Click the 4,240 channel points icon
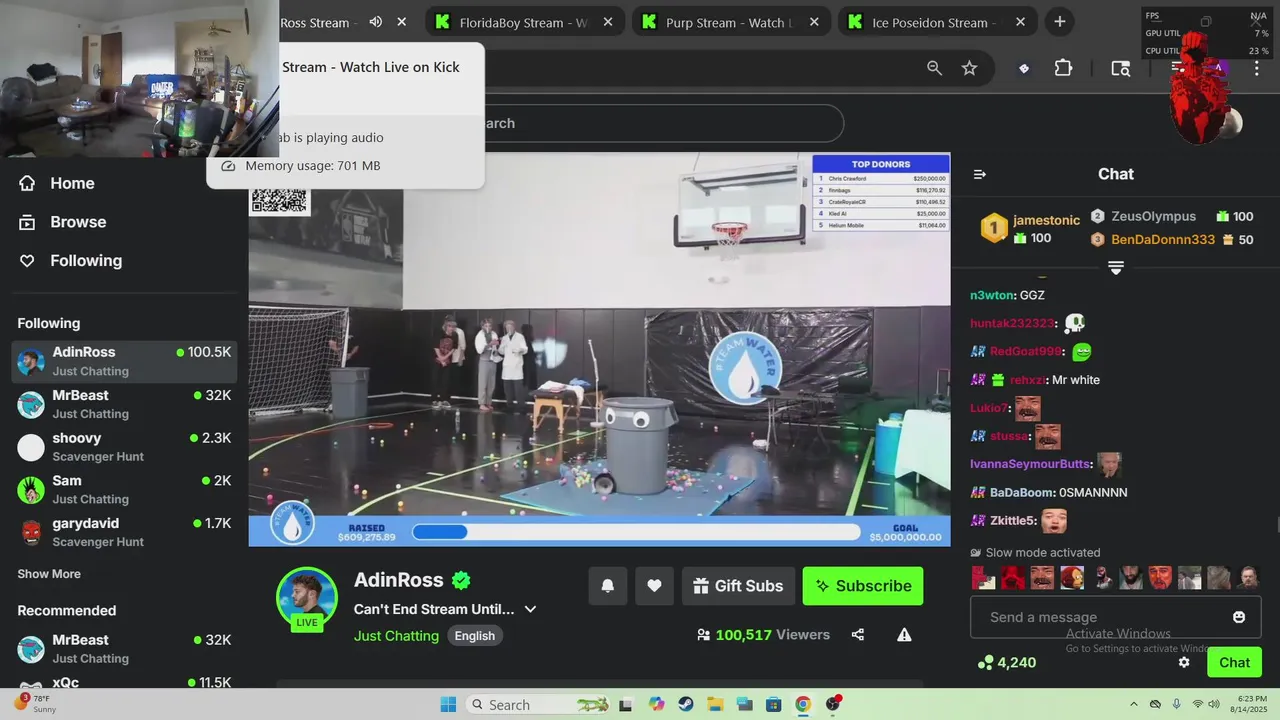1280x720 pixels. tap(986, 662)
